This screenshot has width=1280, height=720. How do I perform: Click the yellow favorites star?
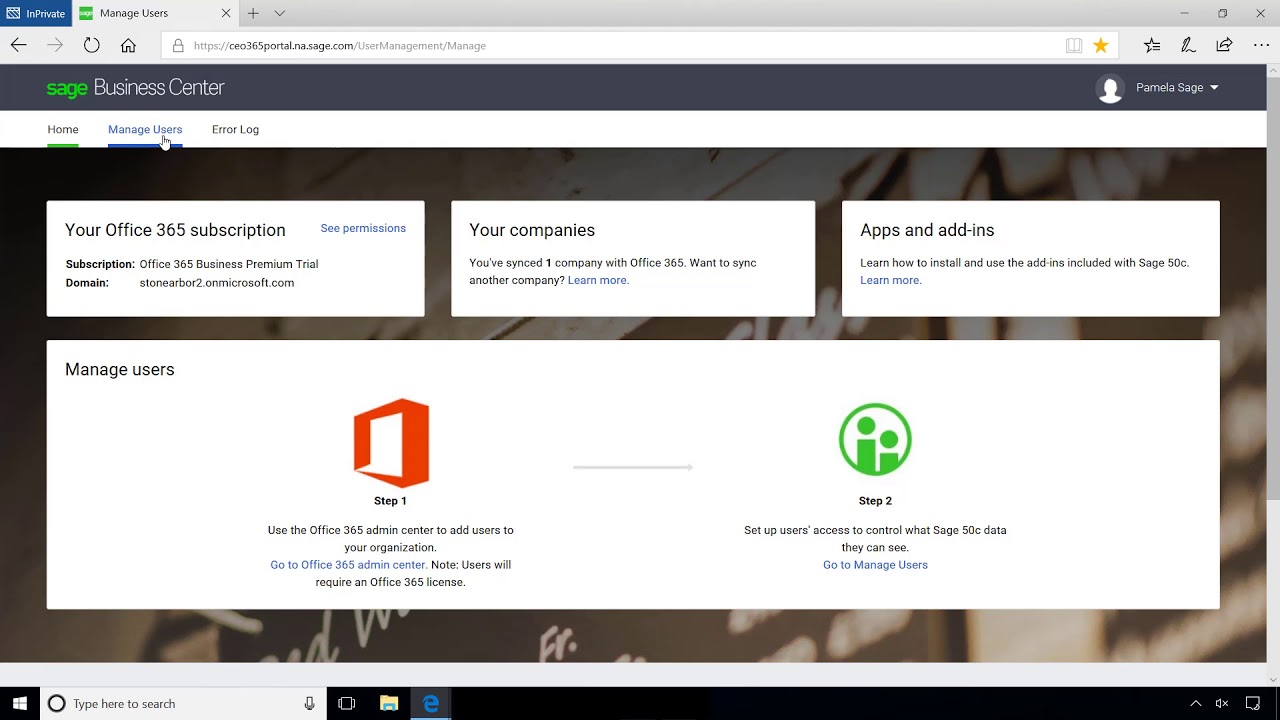(1101, 45)
